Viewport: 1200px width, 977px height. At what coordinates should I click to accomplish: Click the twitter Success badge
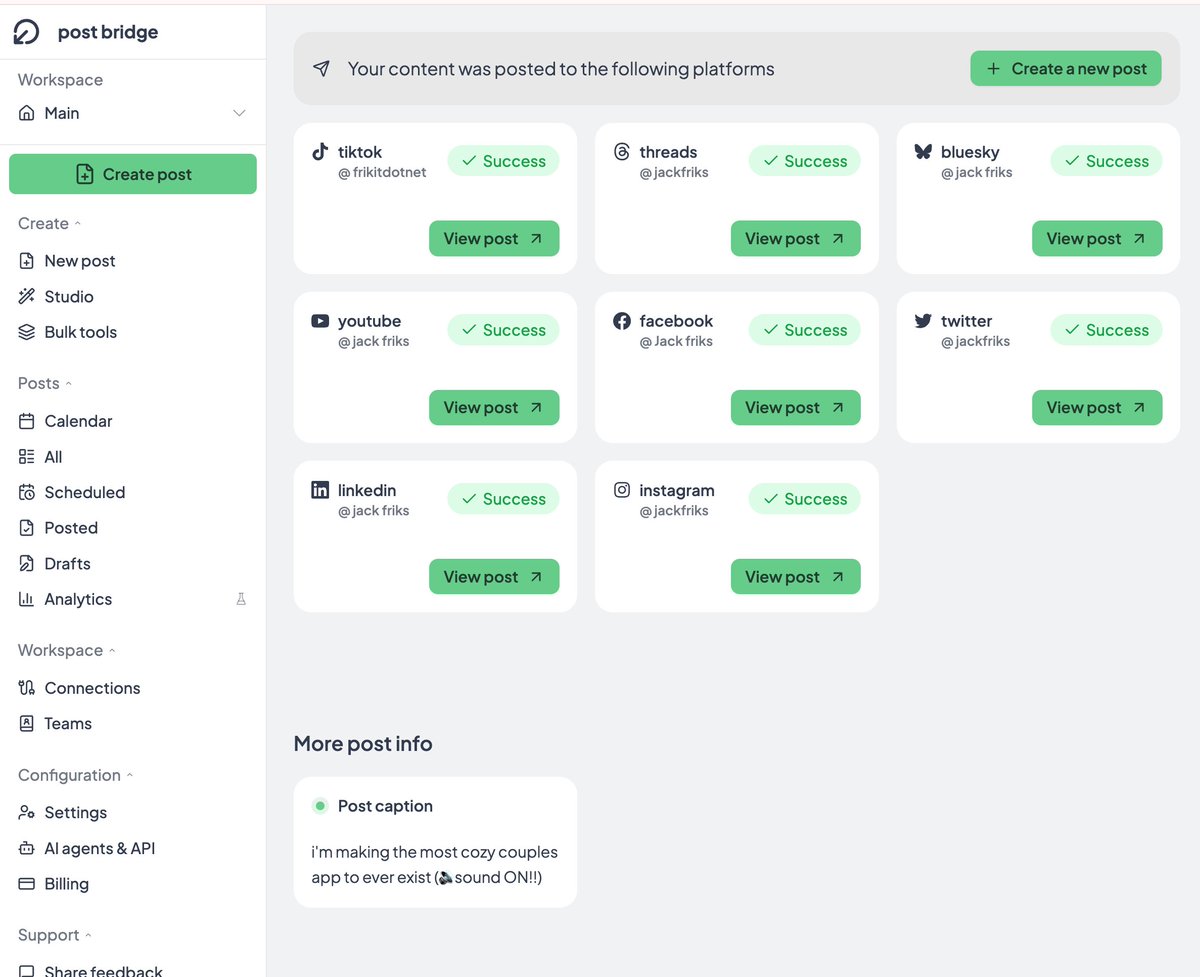click(x=1106, y=330)
